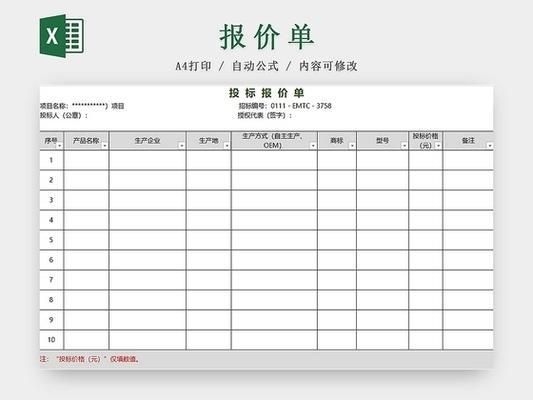This screenshot has width=533, height=400.
Task: Click the red 注 footnote about 投标价格
Action: point(90,359)
